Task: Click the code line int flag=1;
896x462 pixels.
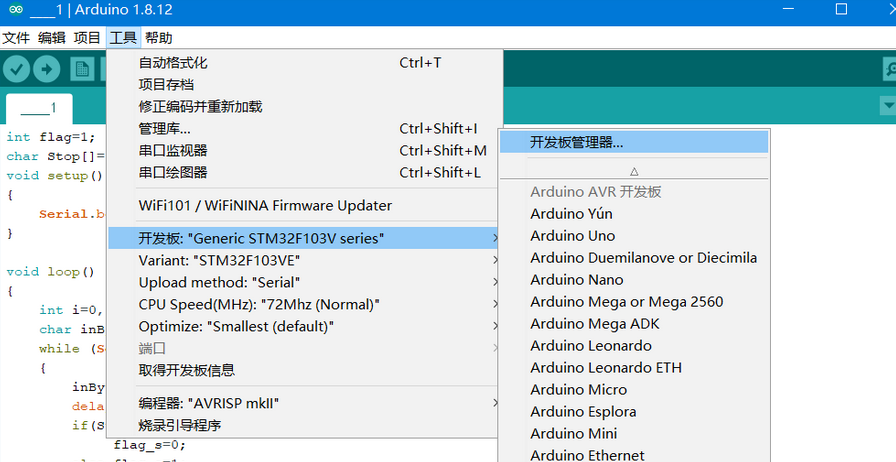Action: click(51, 137)
